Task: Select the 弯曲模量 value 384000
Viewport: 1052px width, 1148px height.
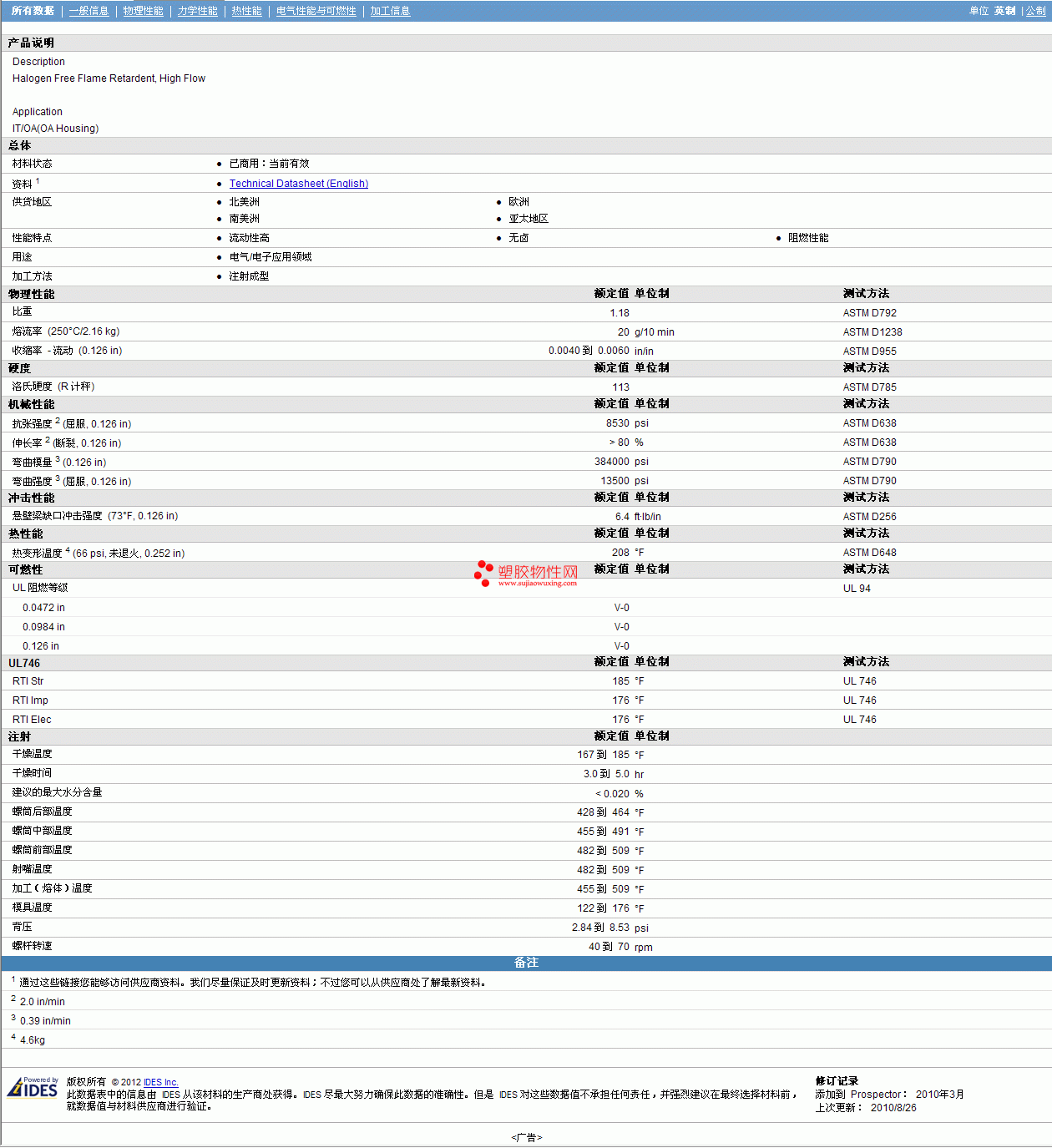Action: coord(612,462)
